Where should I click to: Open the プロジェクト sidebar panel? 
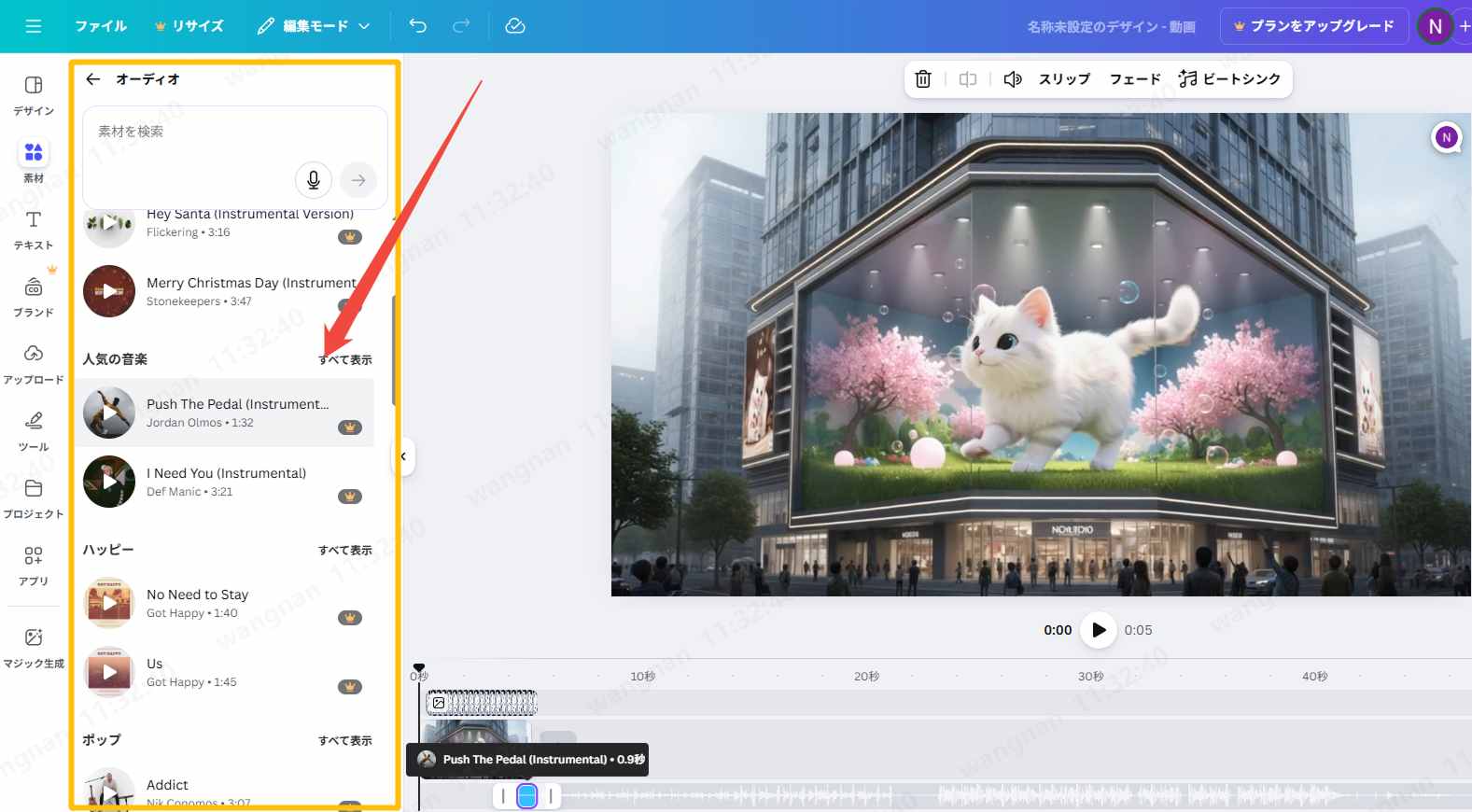click(x=34, y=498)
